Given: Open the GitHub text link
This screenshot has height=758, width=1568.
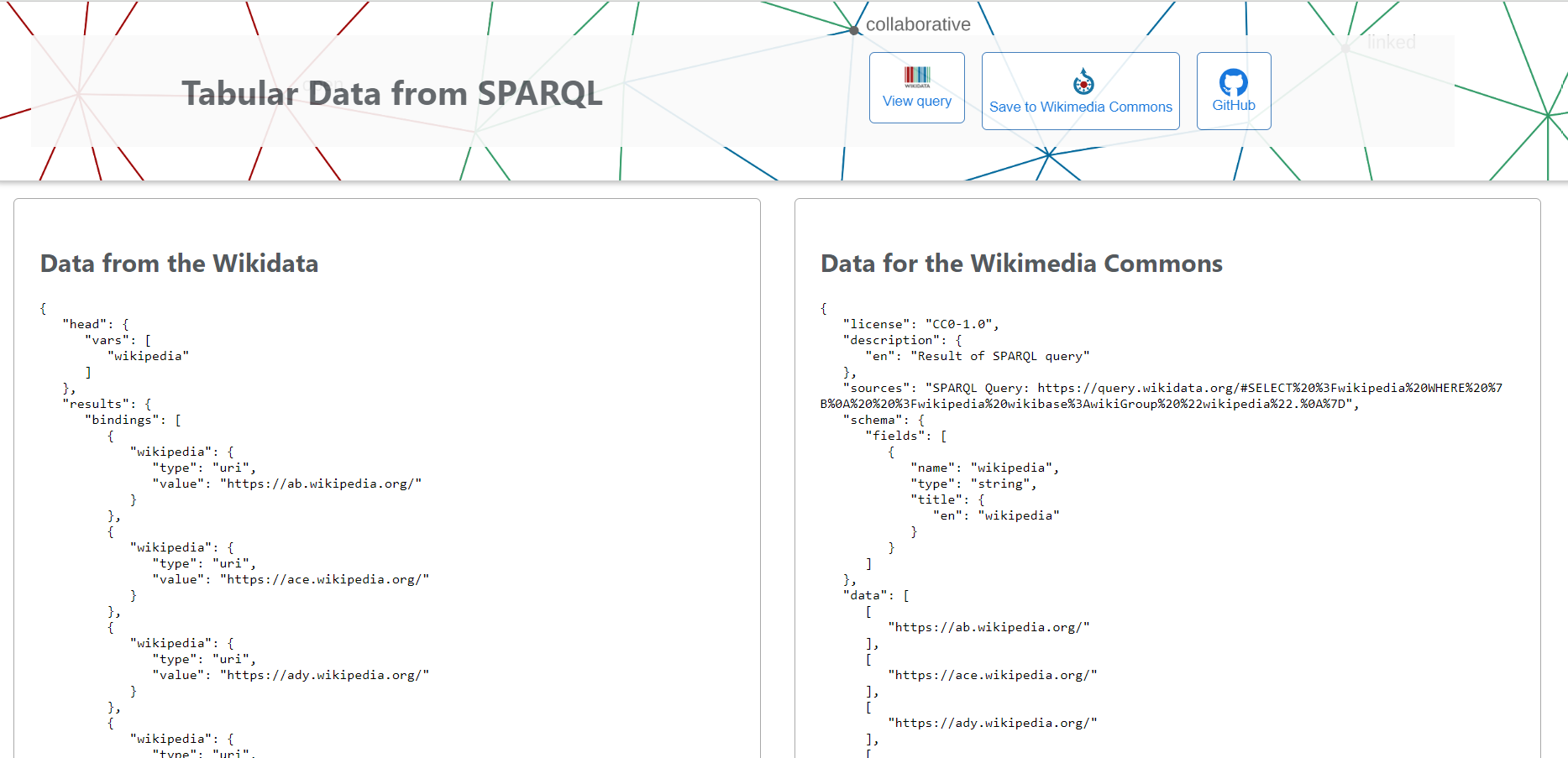Looking at the screenshot, I should (1234, 105).
